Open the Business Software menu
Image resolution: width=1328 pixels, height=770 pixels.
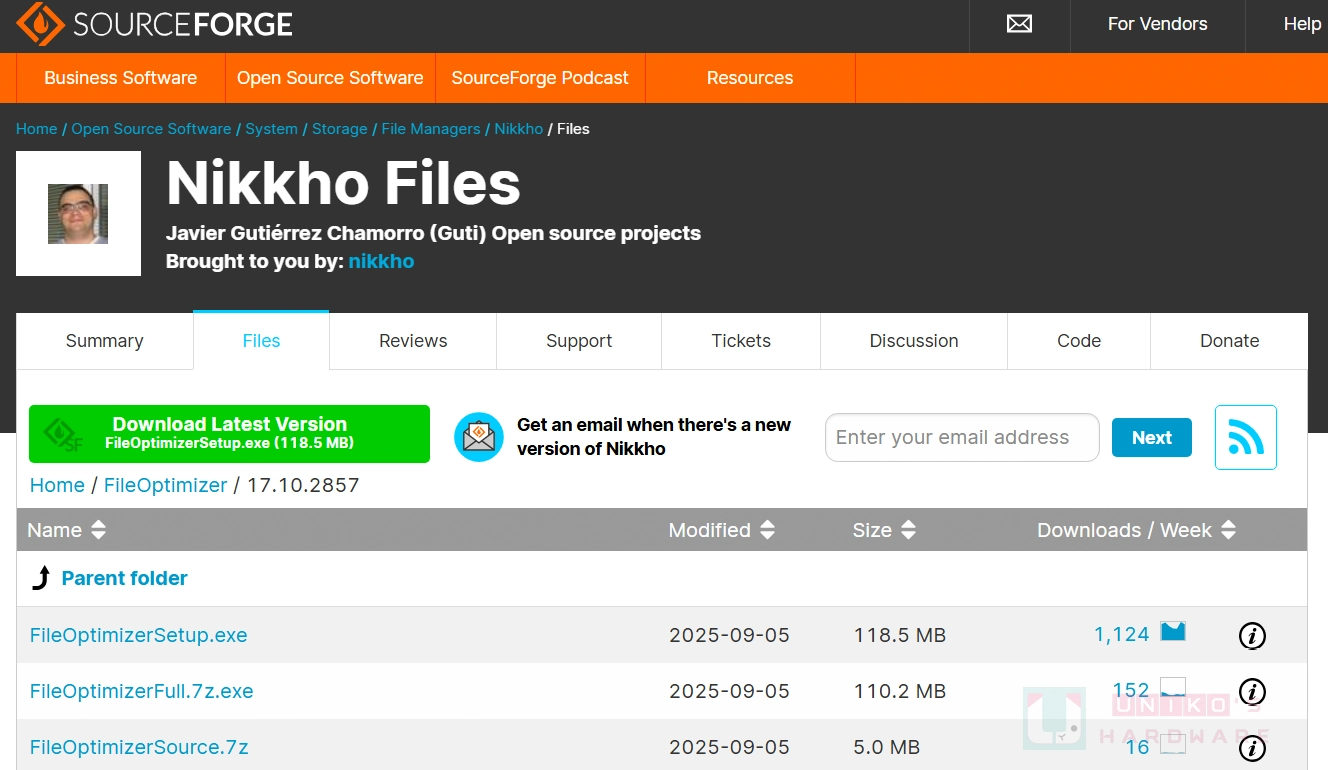(x=121, y=78)
